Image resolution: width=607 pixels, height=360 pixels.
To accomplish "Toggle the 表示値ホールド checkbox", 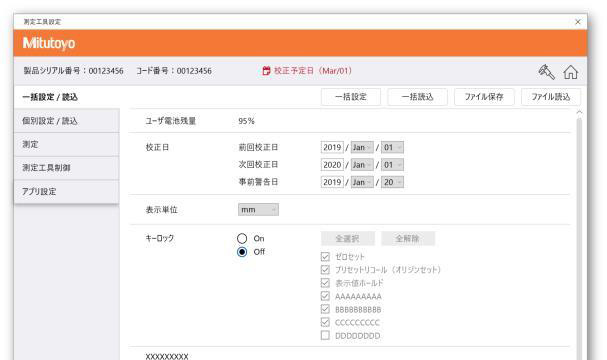I will 325,283.
